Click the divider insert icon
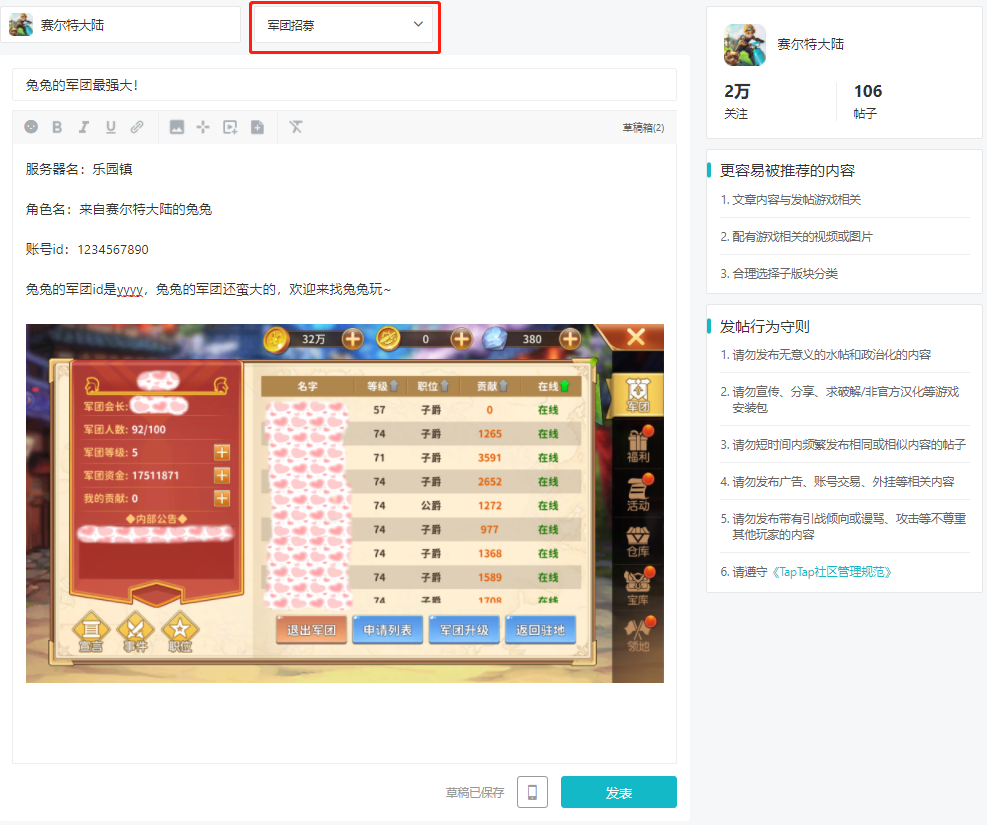Image resolution: width=987 pixels, height=825 pixels. (x=203, y=127)
